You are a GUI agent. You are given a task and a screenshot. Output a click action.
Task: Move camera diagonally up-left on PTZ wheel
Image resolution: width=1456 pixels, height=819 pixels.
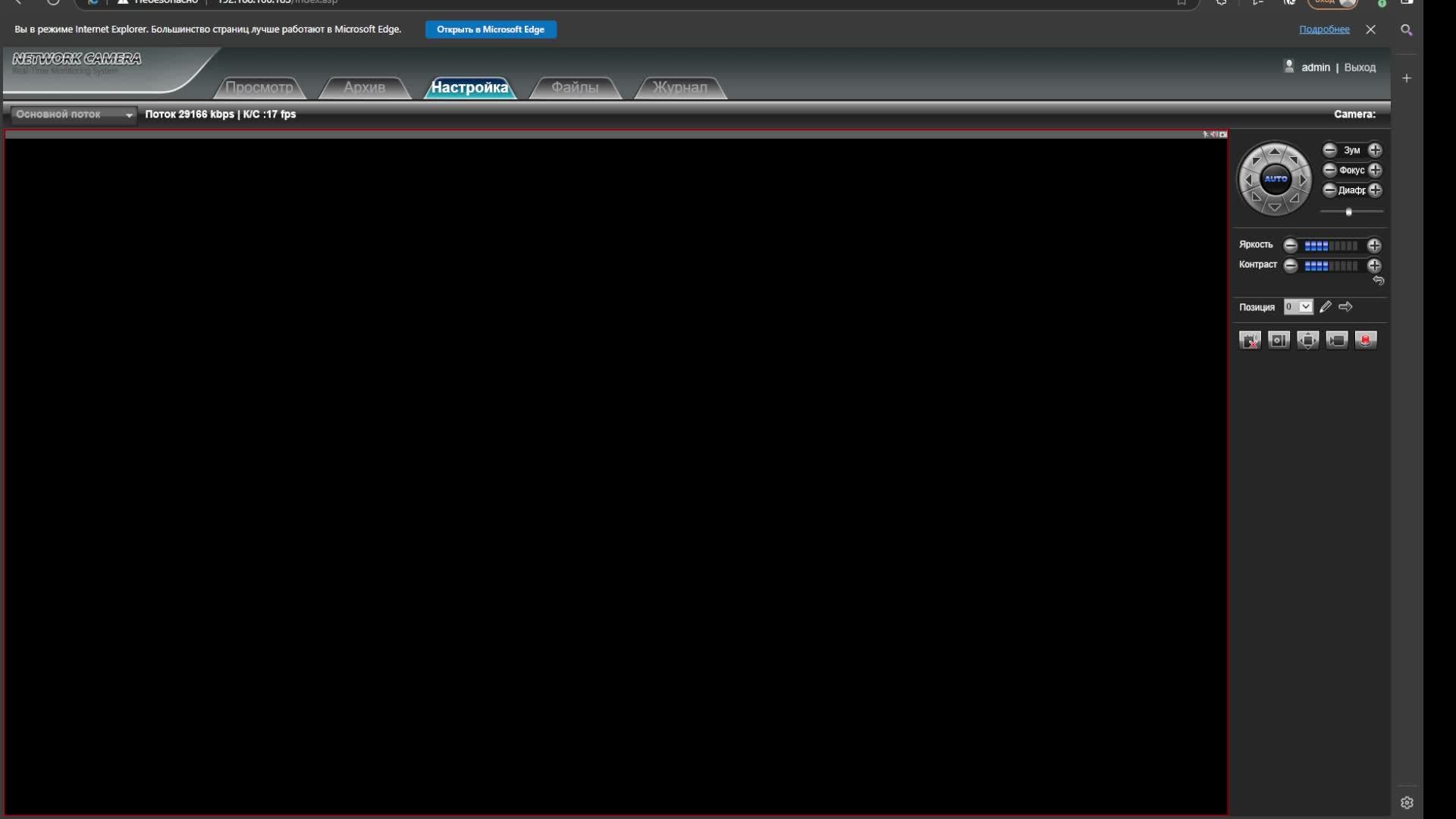pos(1256,160)
